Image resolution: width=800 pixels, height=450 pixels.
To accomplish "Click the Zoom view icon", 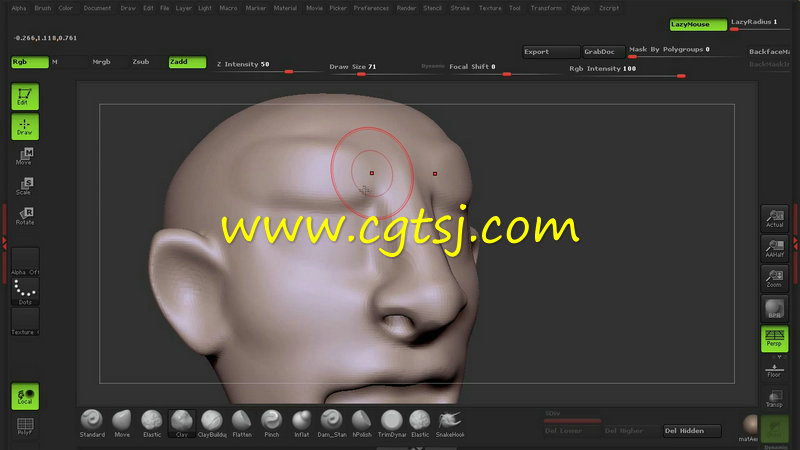I will (774, 278).
